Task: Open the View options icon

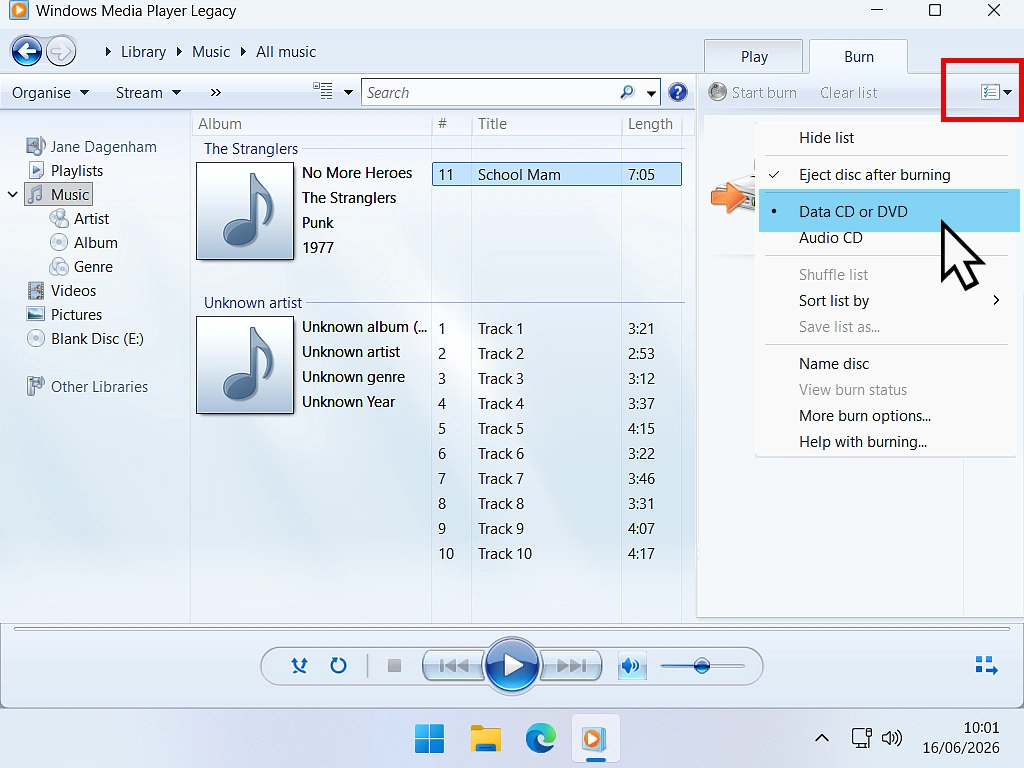Action: [323, 92]
